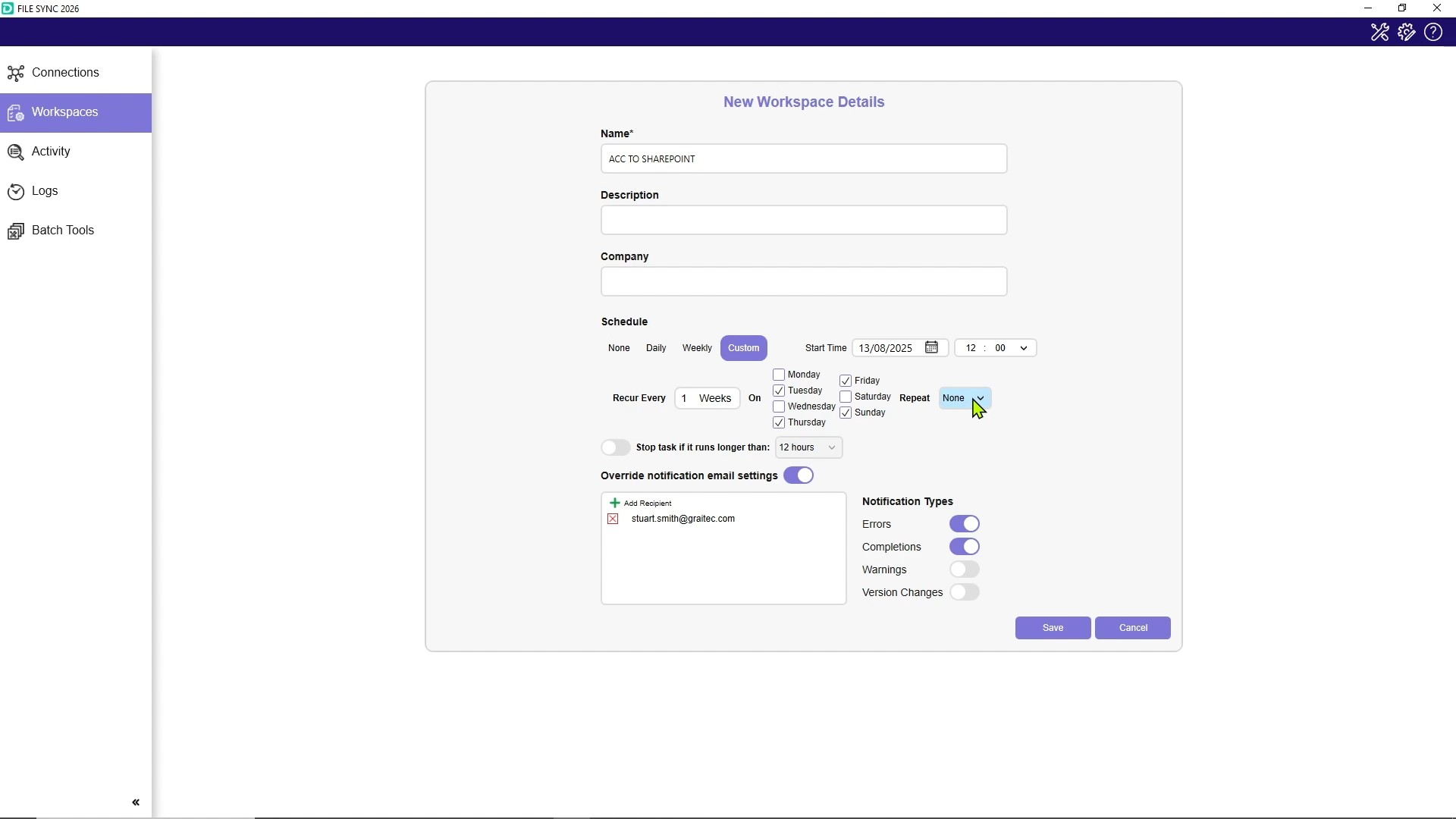Expand the Repeat None dropdown
This screenshot has width=1456, height=819.
pyautogui.click(x=965, y=398)
